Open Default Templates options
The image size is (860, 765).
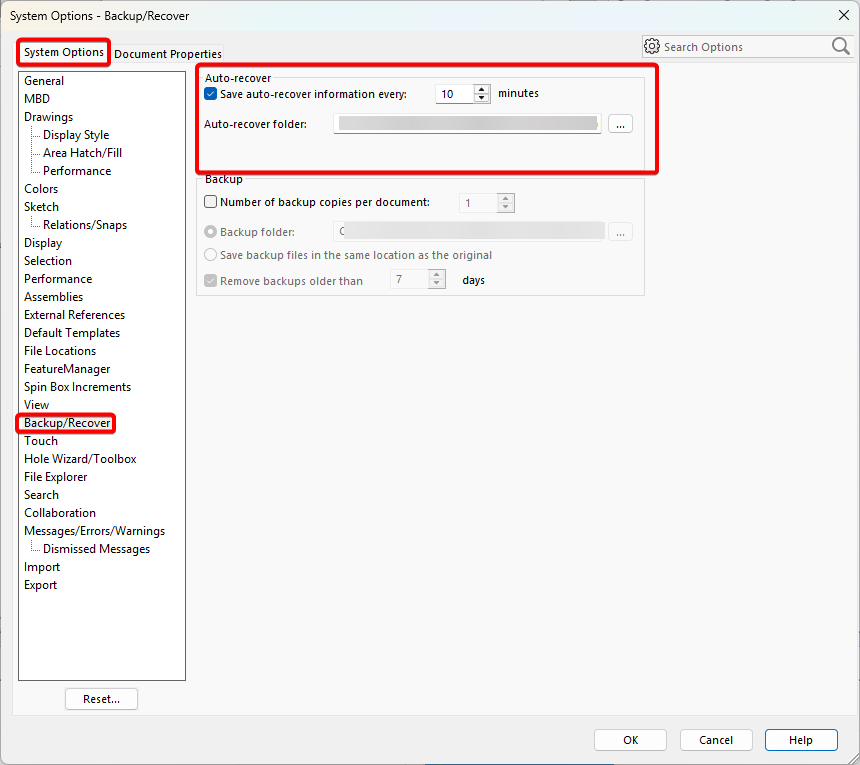tap(72, 333)
